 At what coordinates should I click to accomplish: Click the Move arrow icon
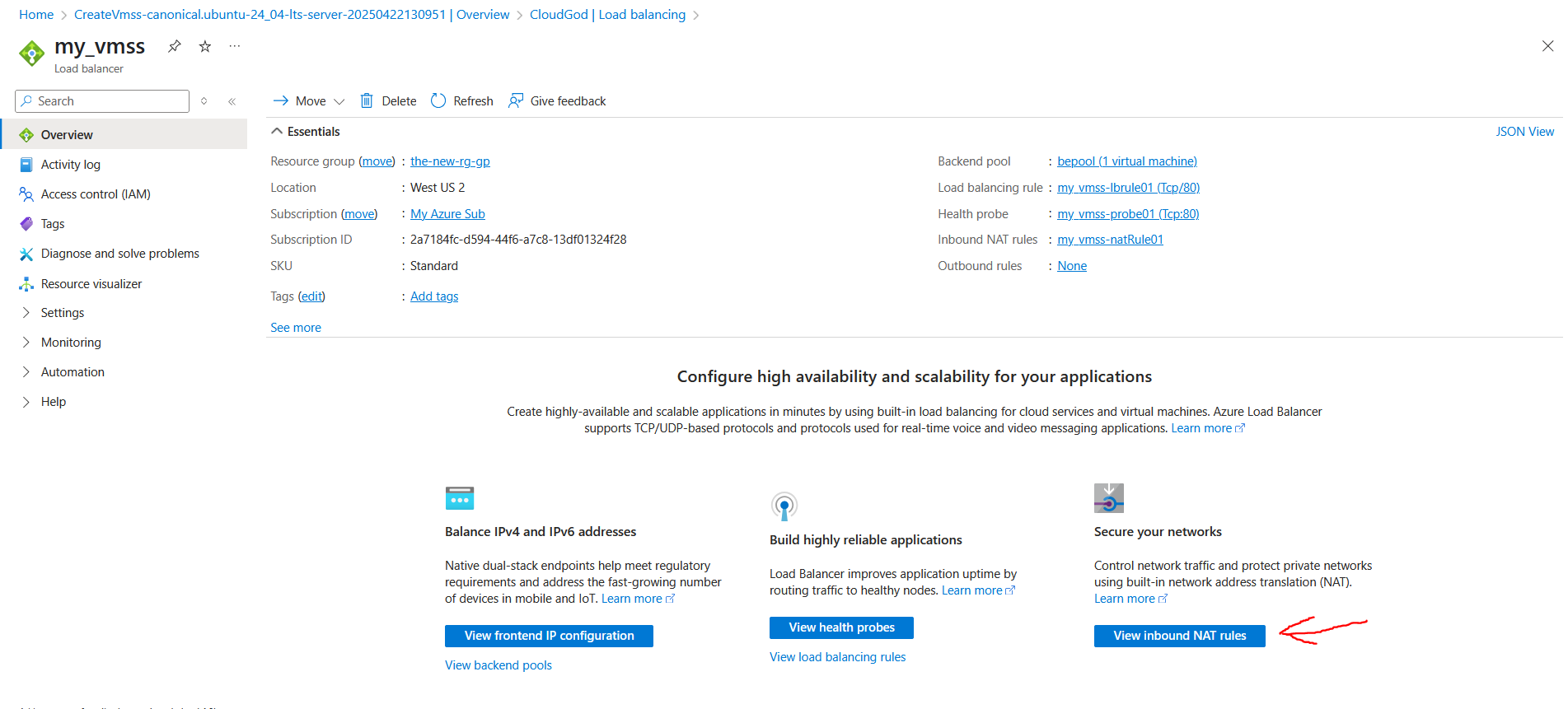[x=280, y=100]
